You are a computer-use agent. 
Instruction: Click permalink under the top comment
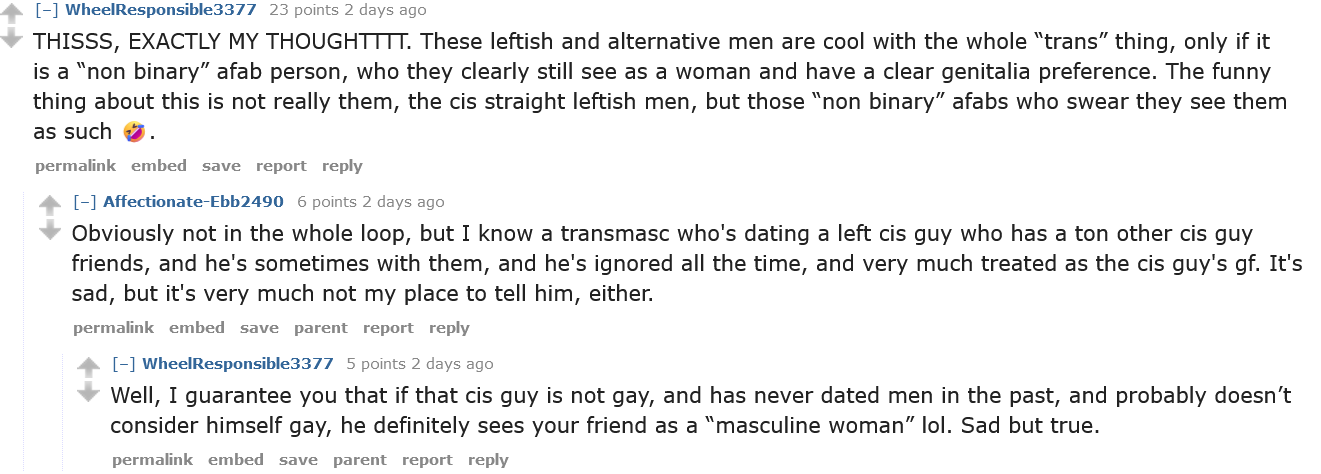point(75,166)
